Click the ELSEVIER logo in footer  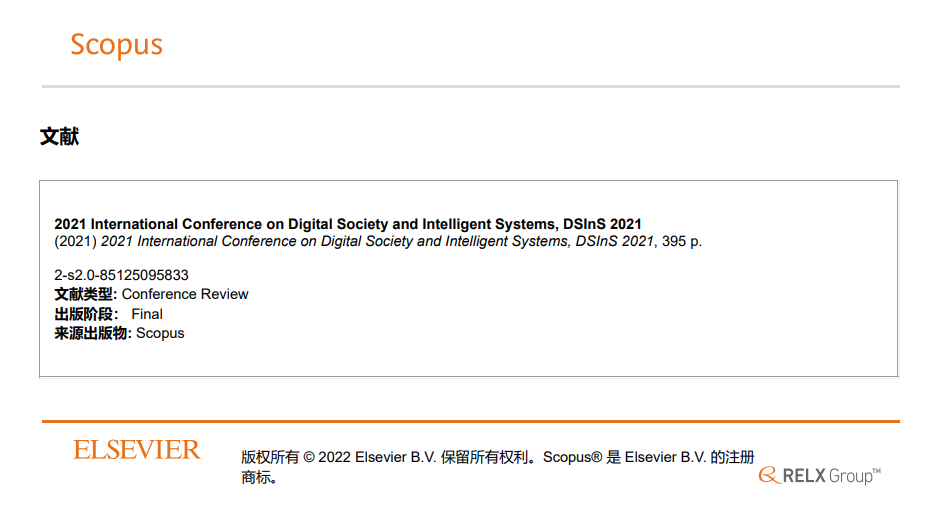[137, 450]
